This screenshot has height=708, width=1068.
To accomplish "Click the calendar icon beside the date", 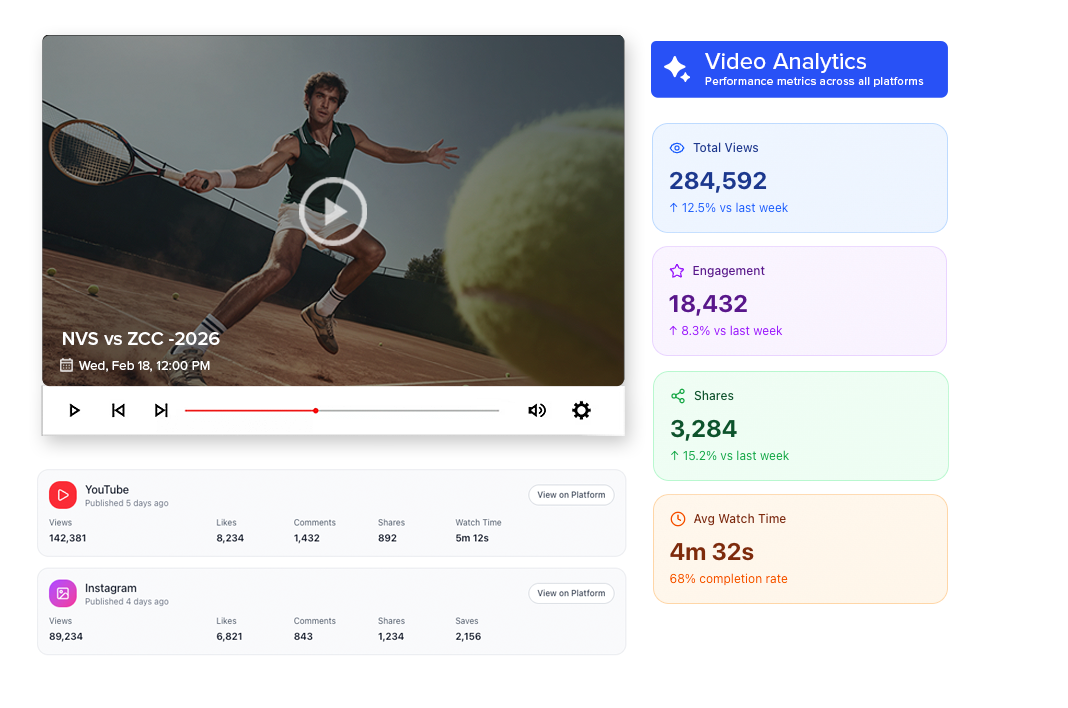I will tap(67, 365).
